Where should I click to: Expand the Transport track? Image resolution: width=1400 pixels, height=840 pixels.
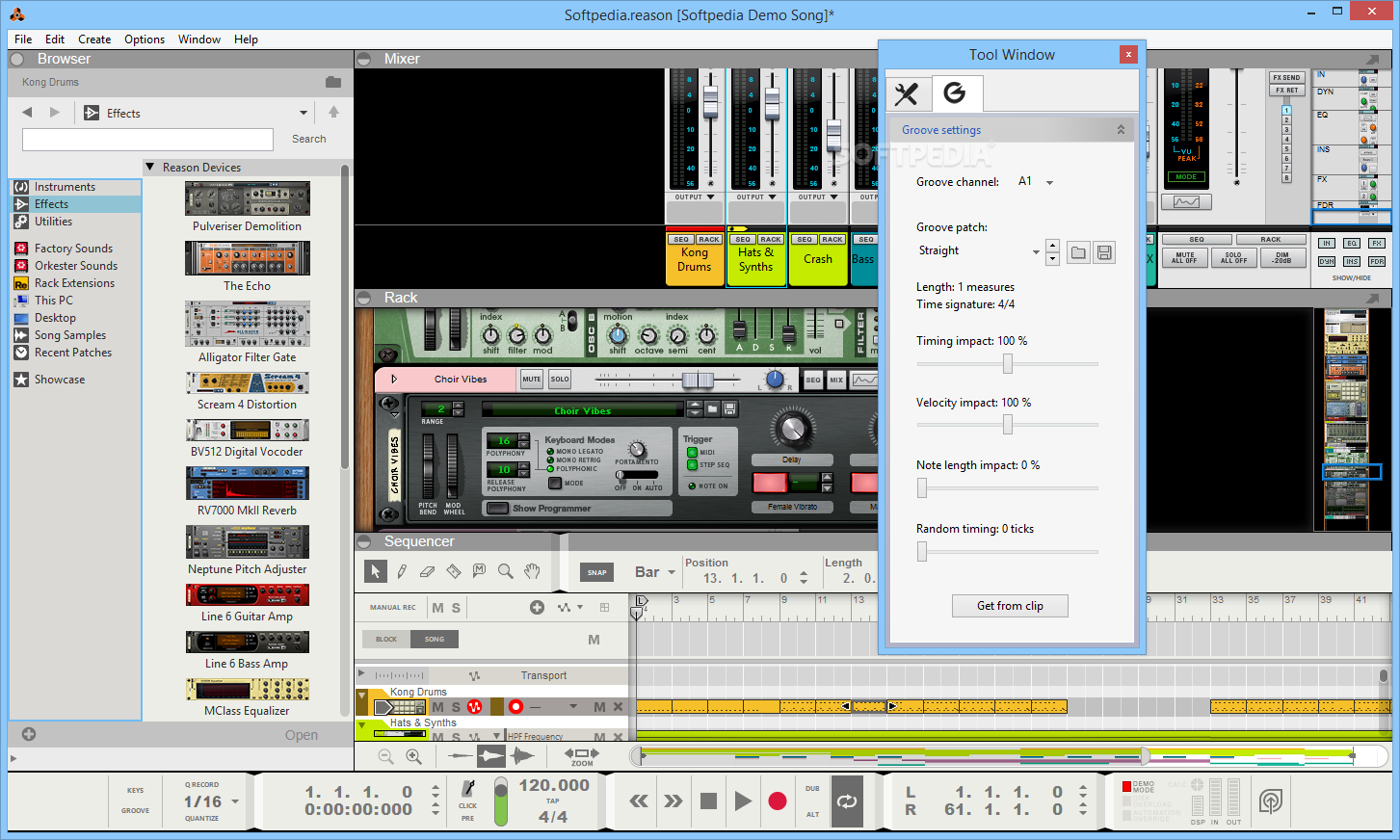361,674
